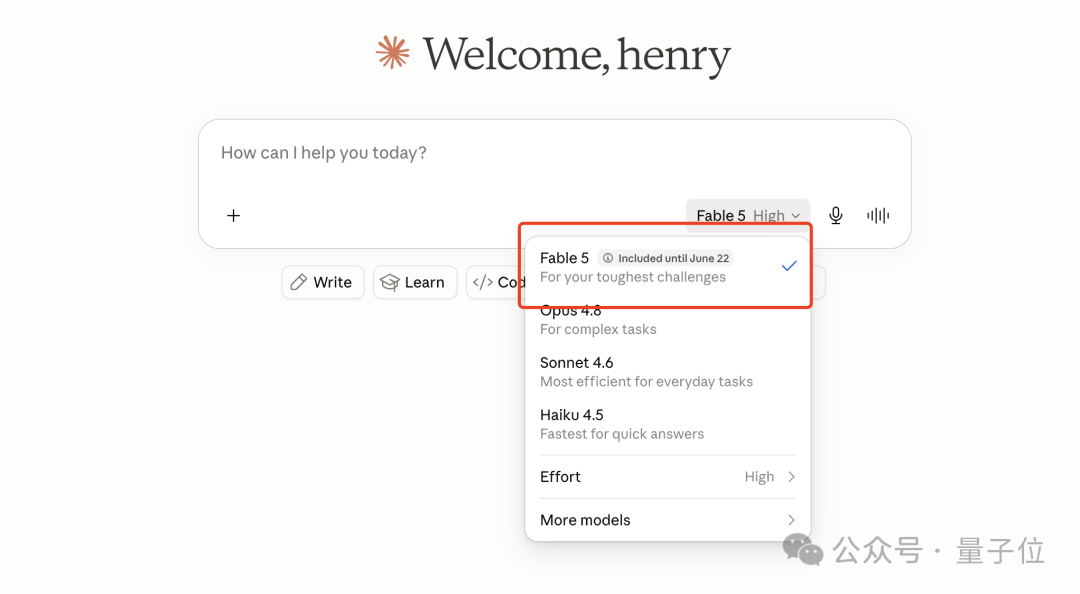Click the orange starburst logo
The height and width of the screenshot is (594, 1080).
(393, 52)
